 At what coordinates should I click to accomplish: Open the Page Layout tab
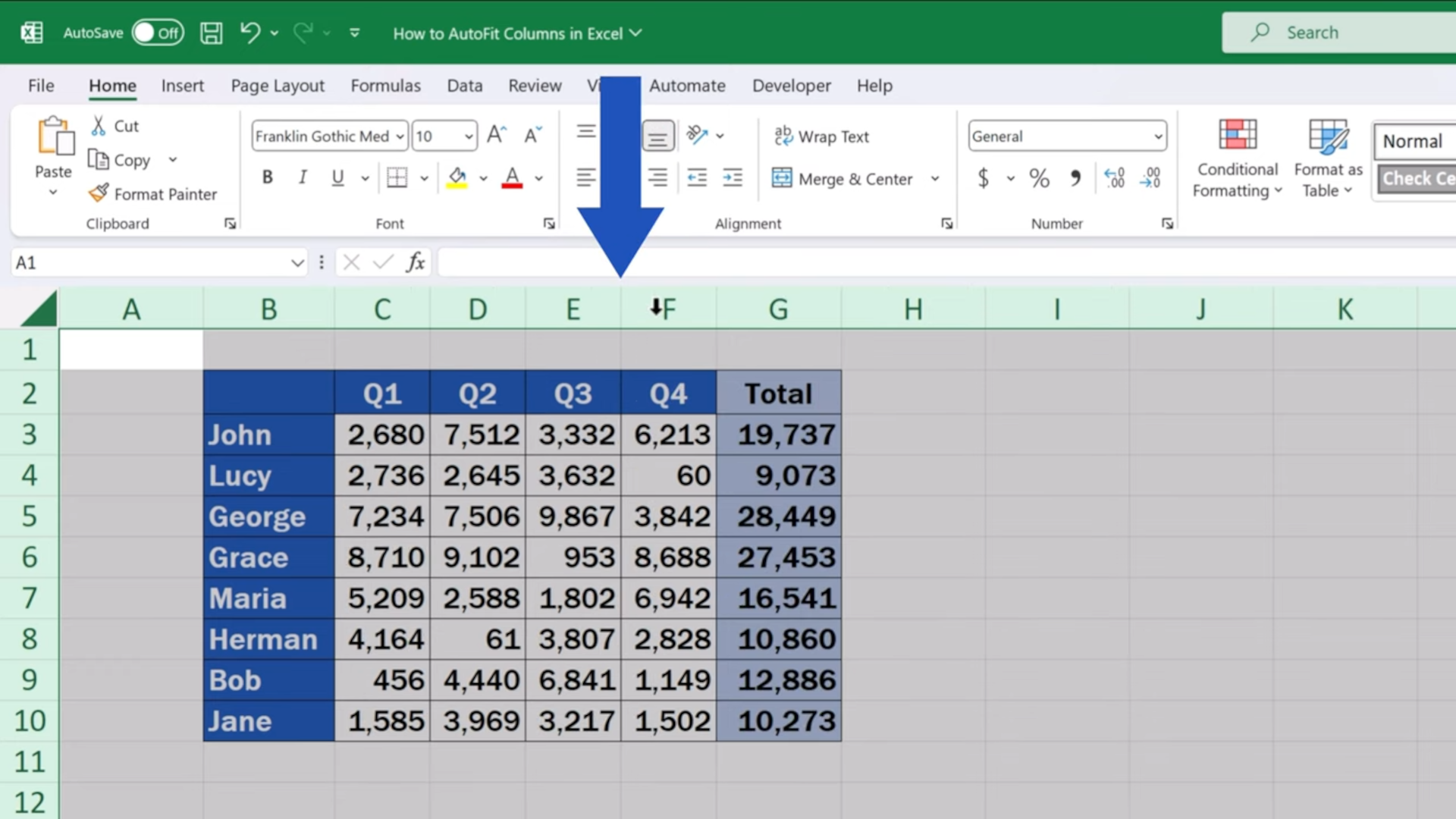278,86
